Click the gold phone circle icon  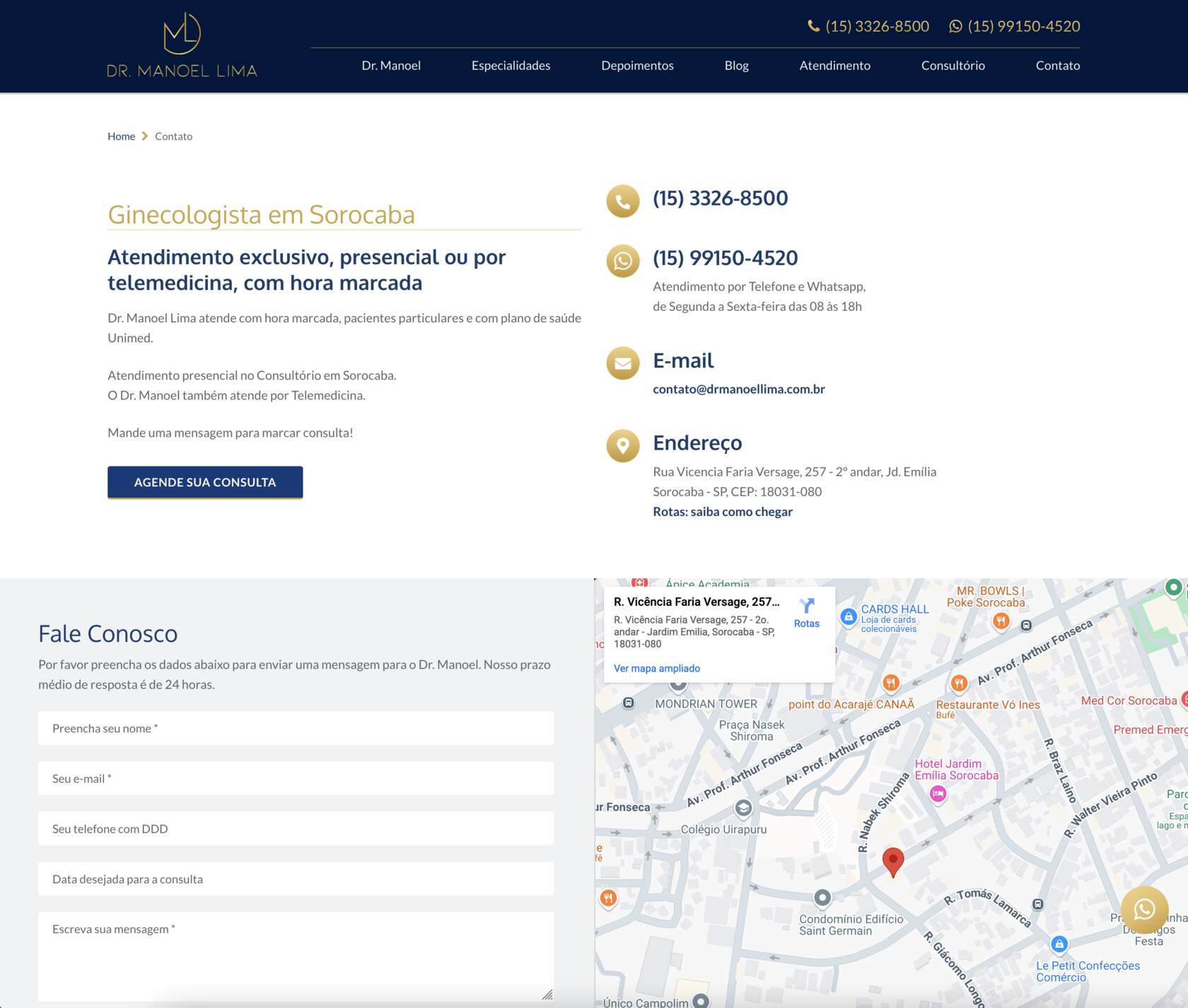[622, 201]
